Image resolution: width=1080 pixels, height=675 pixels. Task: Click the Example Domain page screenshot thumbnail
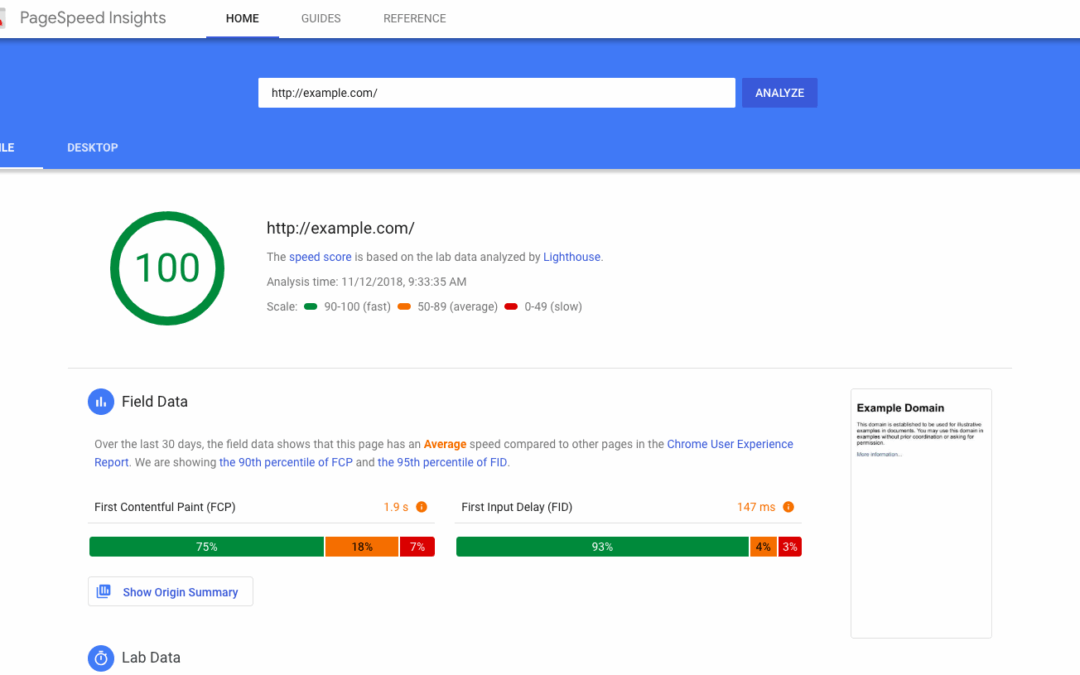click(x=921, y=513)
